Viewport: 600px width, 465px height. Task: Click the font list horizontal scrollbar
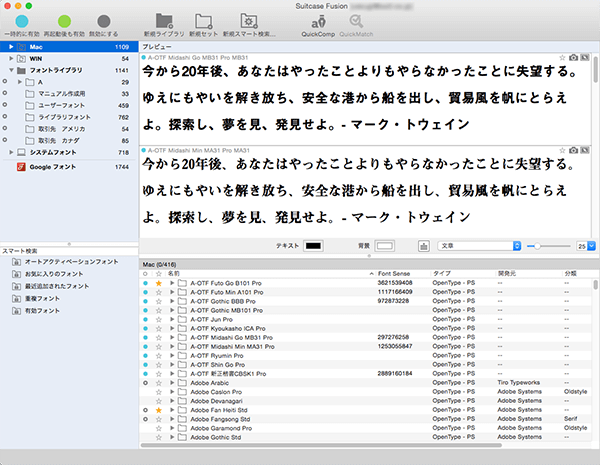pyautogui.click(x=321, y=445)
